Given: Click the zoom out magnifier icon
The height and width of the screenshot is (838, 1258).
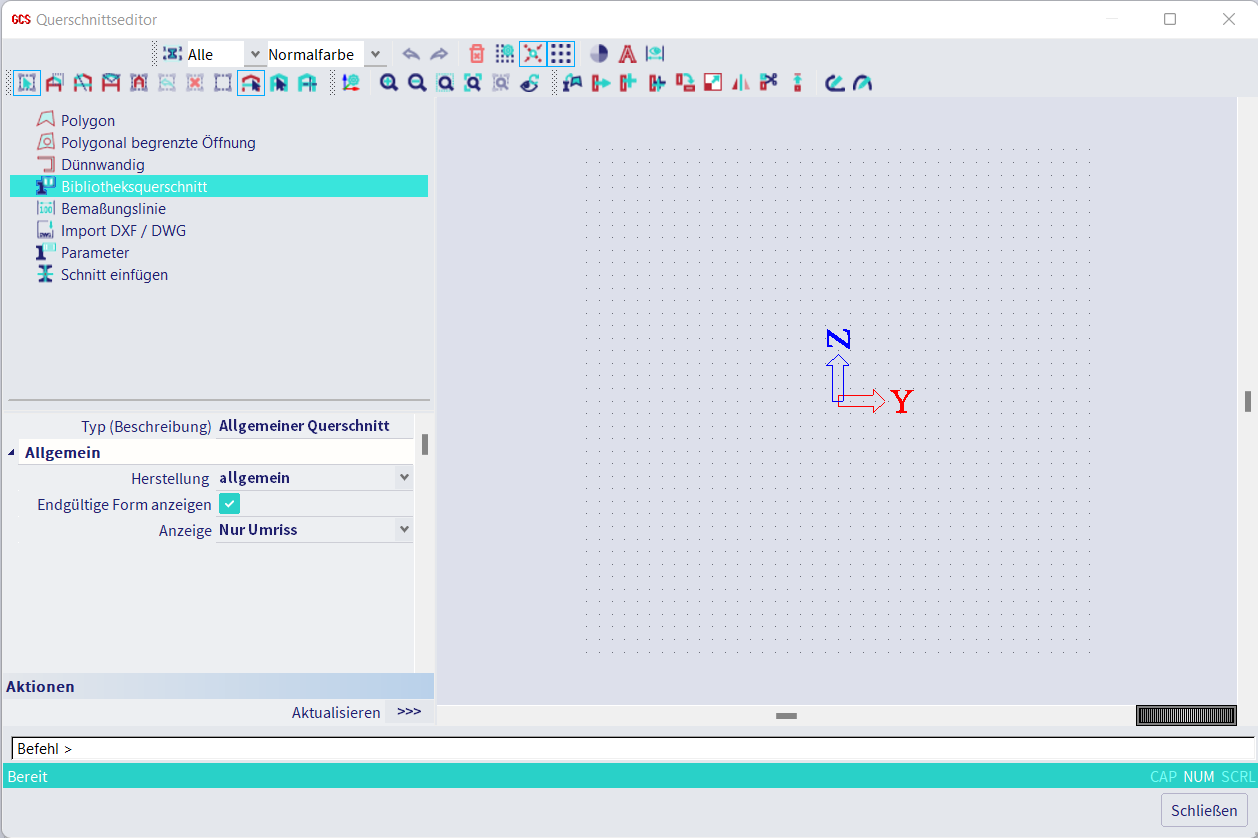Looking at the screenshot, I should (x=417, y=83).
